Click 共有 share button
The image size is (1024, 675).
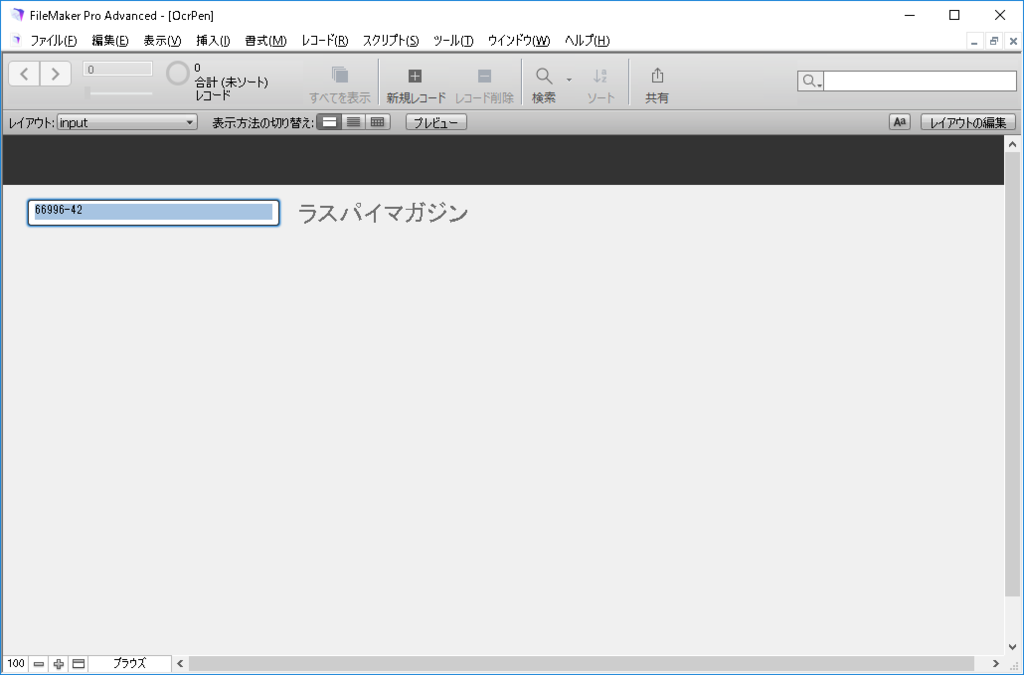point(657,84)
